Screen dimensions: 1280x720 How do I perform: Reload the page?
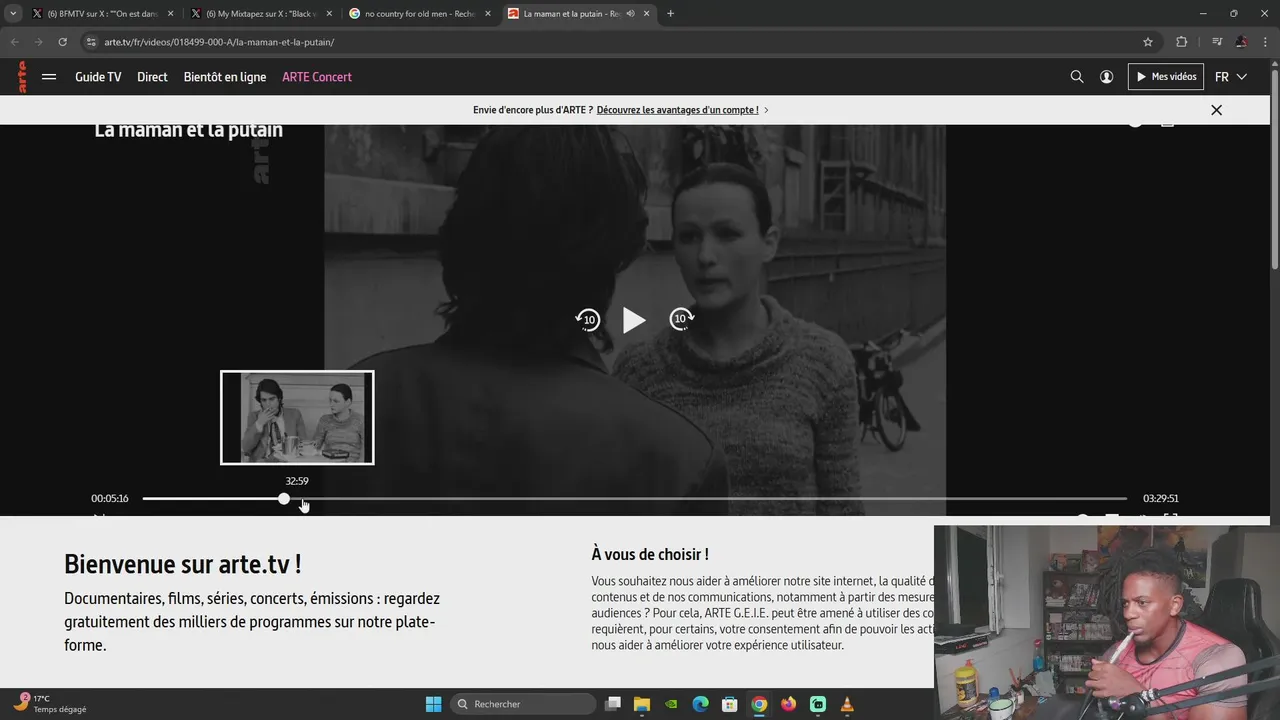(x=62, y=42)
